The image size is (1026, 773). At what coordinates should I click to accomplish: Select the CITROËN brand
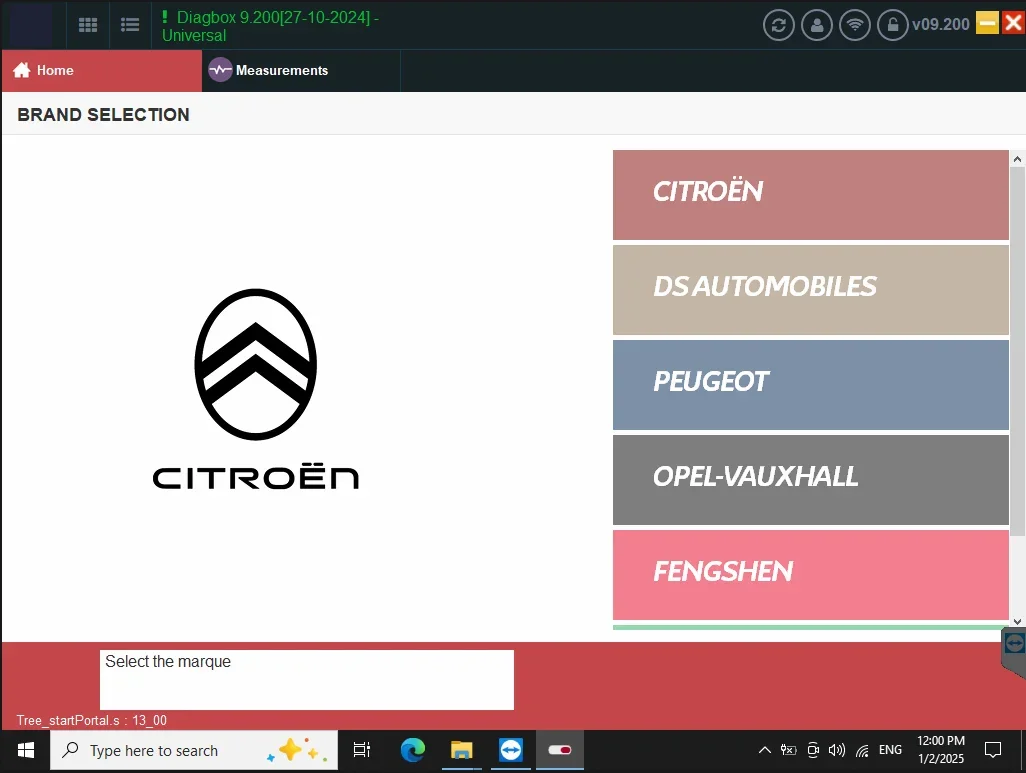pyautogui.click(x=810, y=194)
